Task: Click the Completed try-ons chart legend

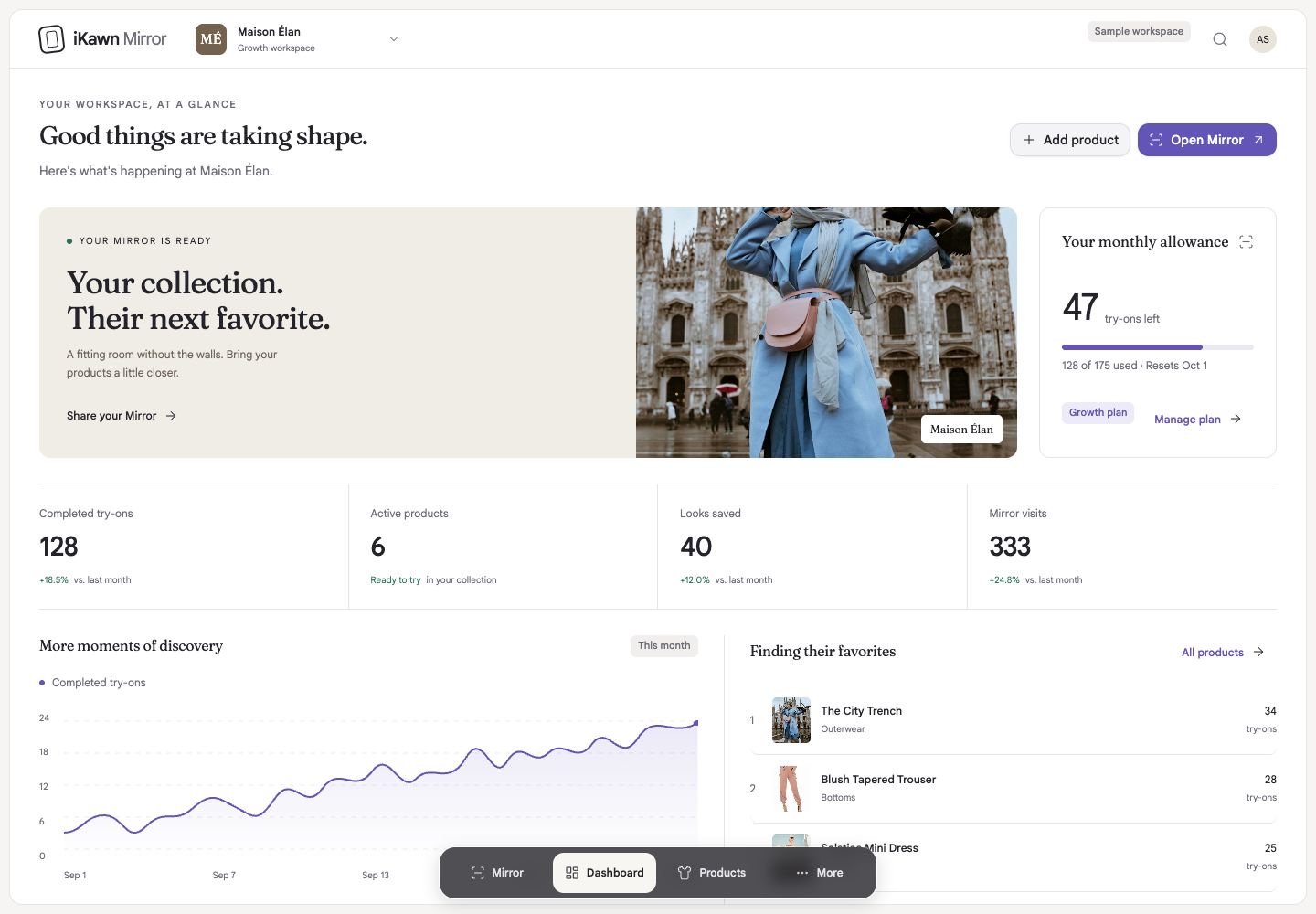Action: [x=92, y=683]
